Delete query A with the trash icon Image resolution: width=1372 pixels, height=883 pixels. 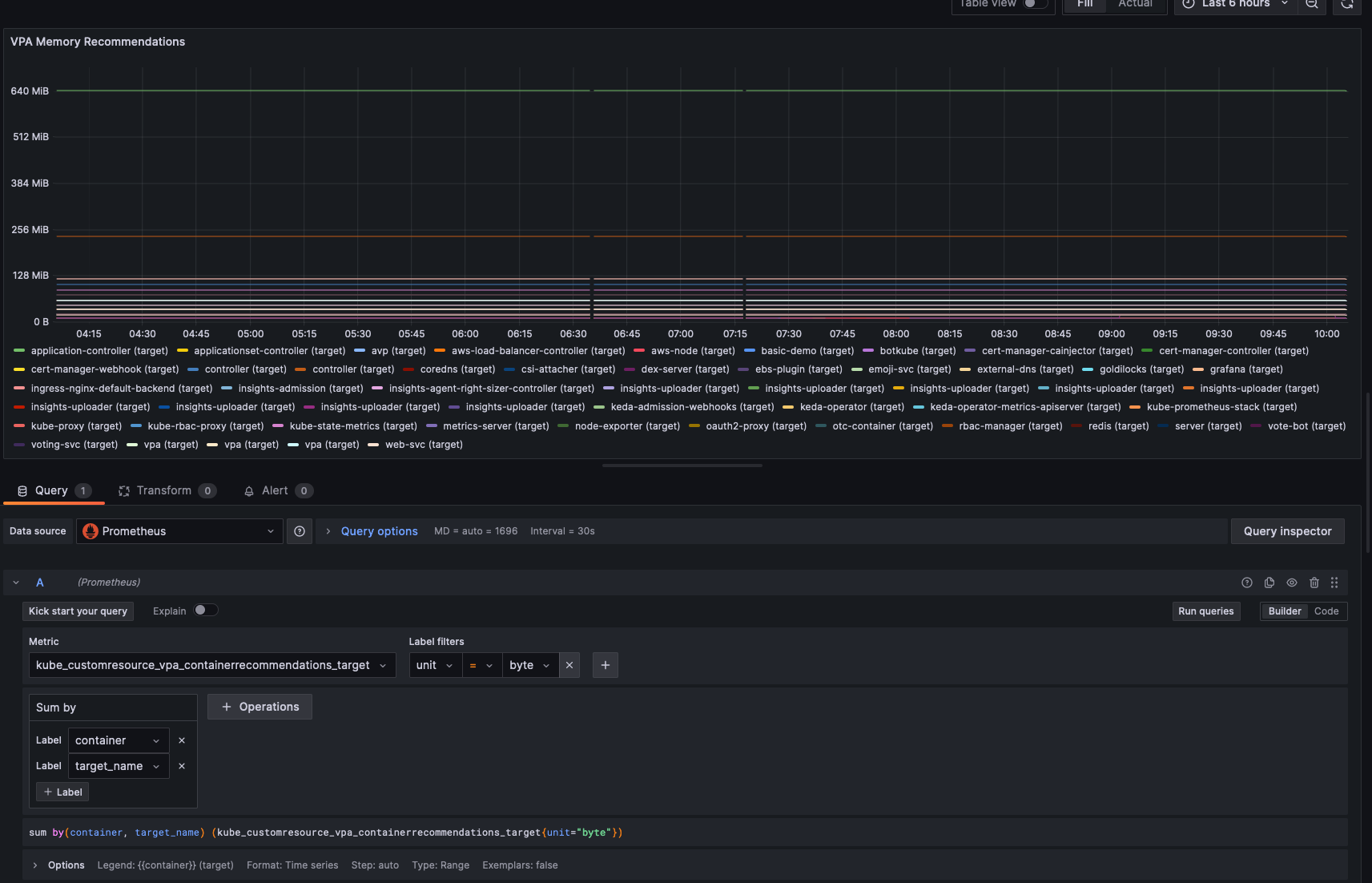(1314, 583)
